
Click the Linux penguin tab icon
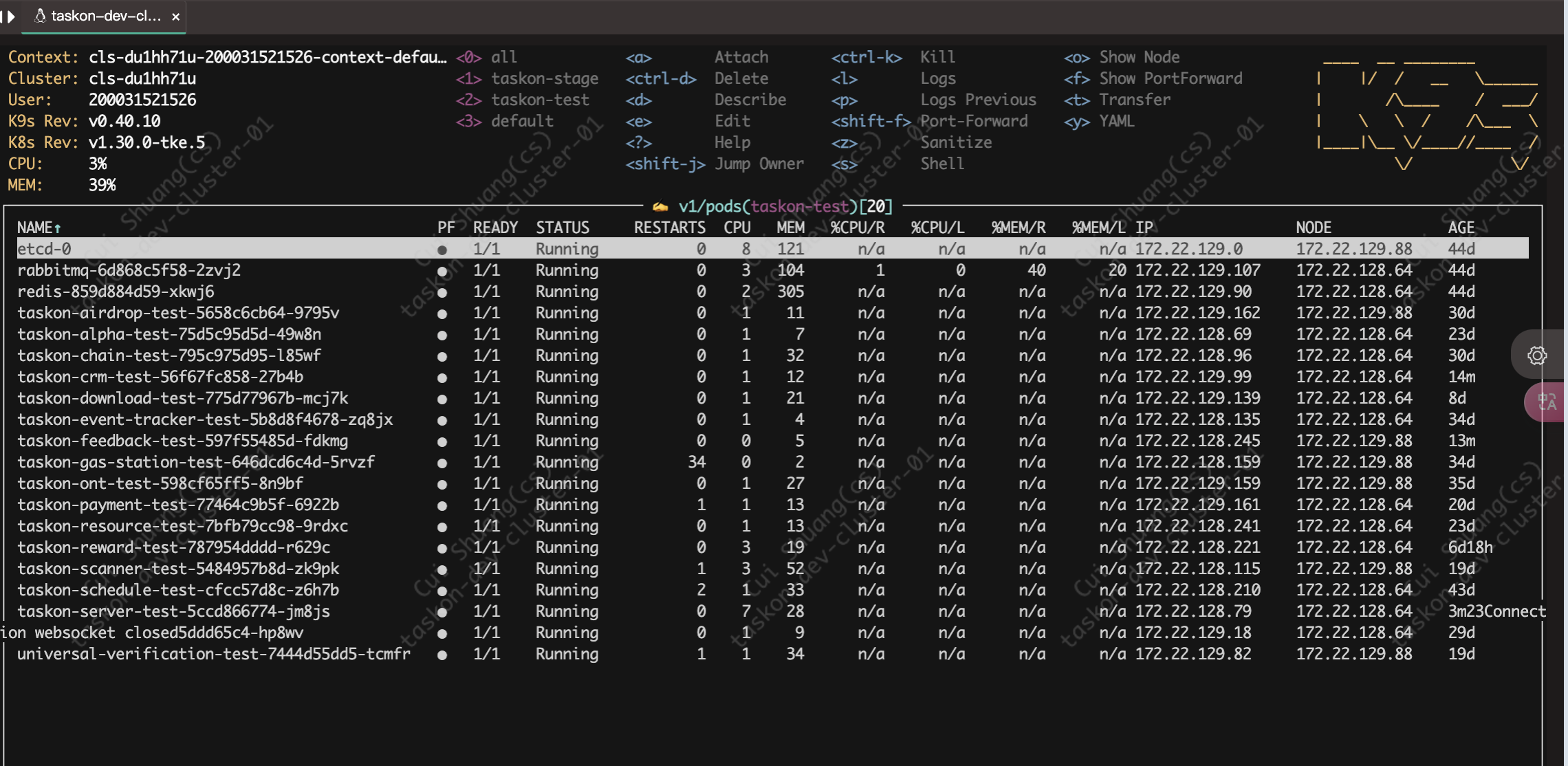[40, 16]
